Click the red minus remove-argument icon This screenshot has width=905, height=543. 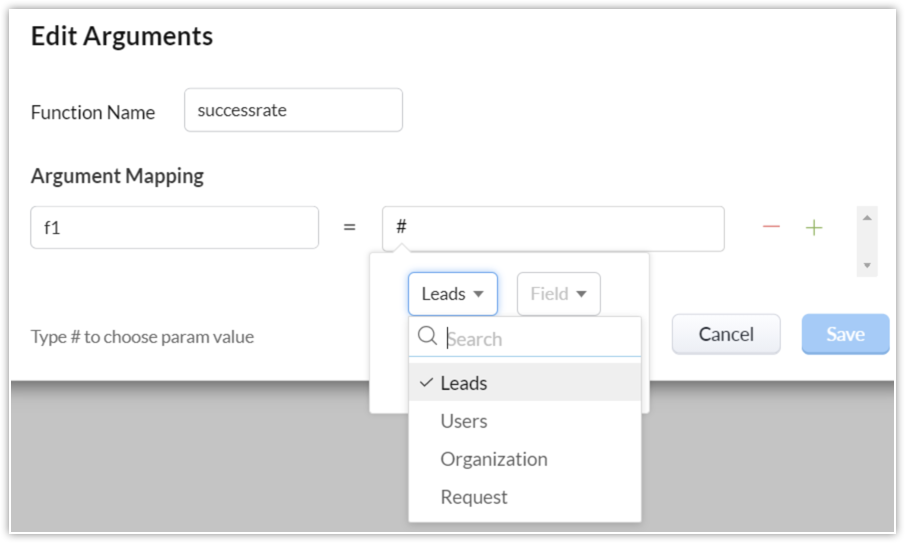click(x=771, y=228)
